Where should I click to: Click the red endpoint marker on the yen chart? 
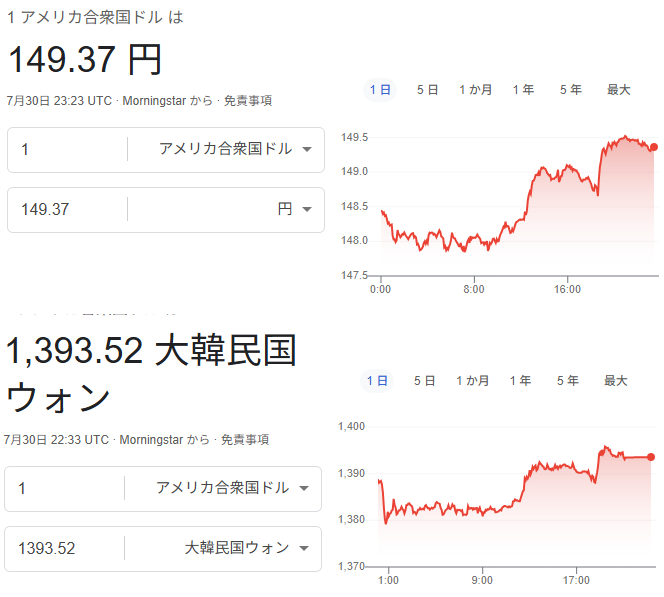(x=654, y=147)
